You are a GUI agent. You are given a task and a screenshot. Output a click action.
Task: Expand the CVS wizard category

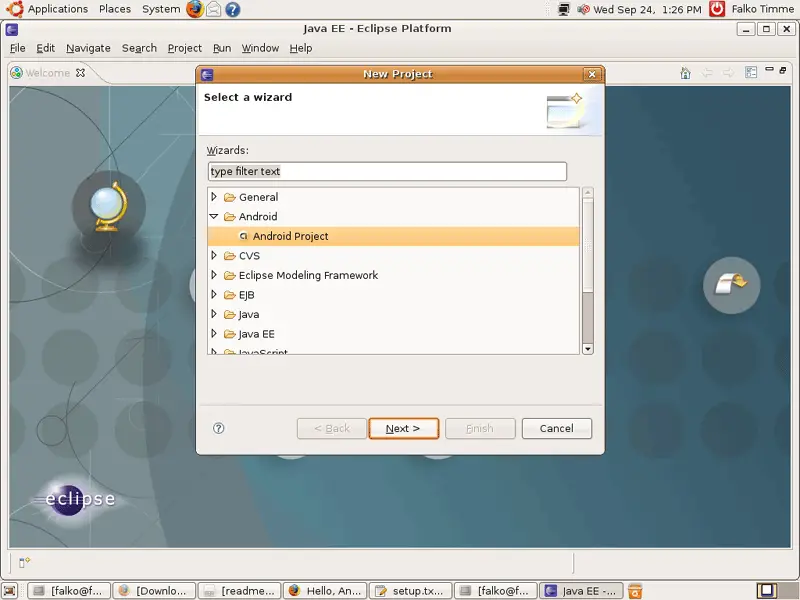coord(214,255)
